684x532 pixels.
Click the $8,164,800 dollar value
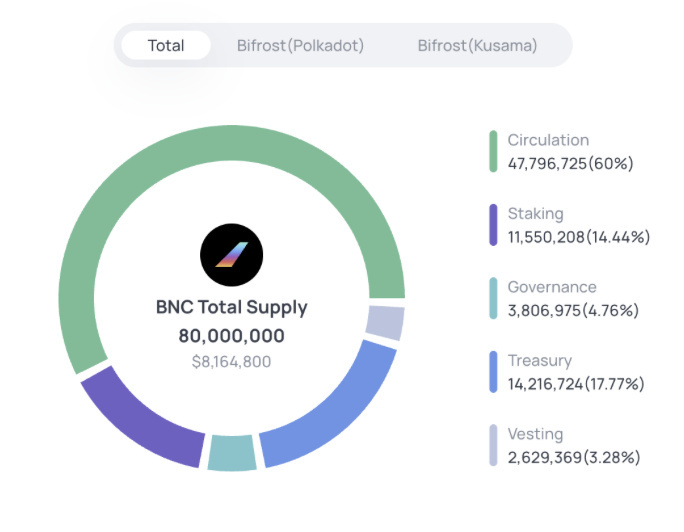point(232,361)
